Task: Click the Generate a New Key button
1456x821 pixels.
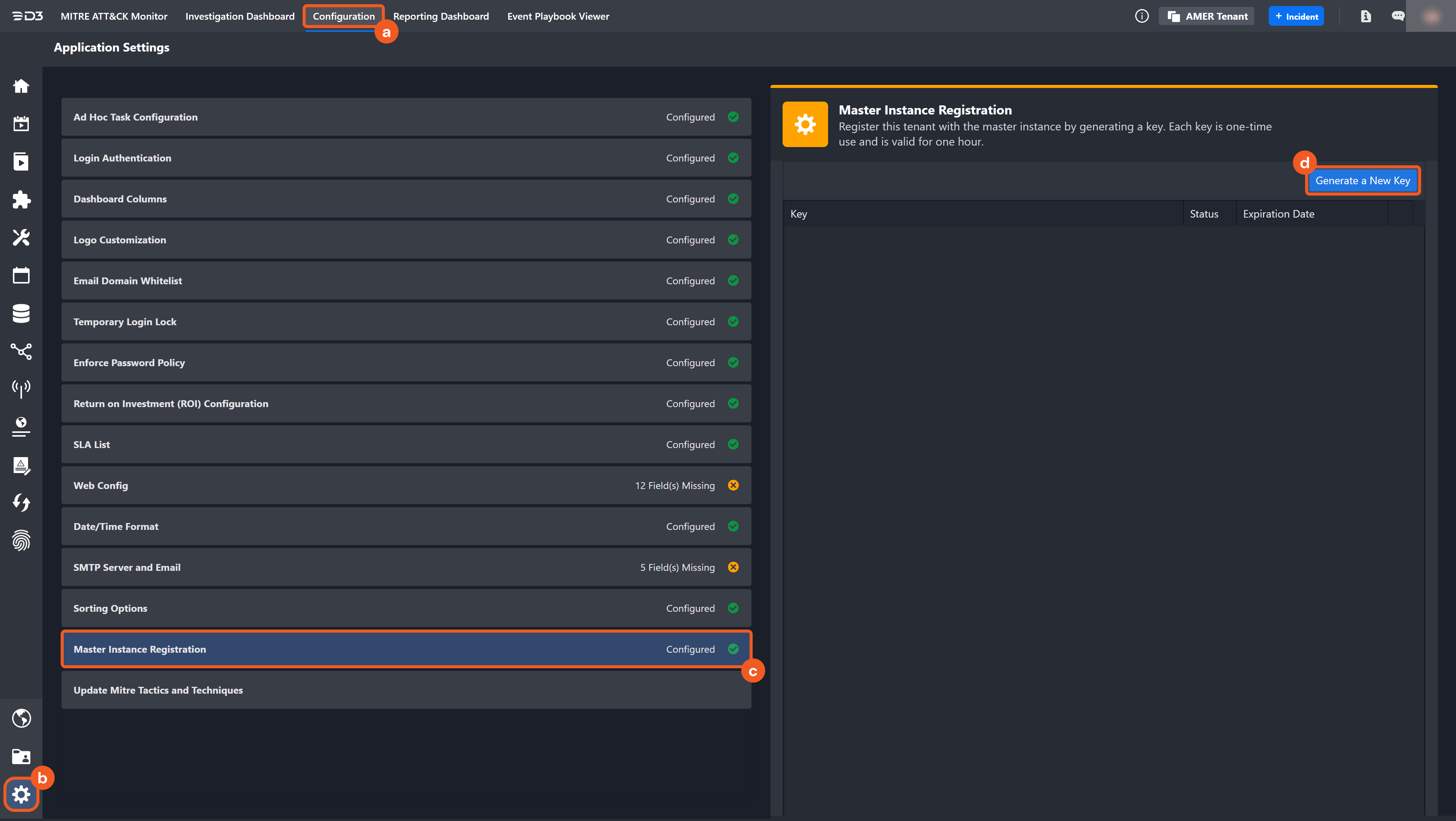Action: point(1362,181)
